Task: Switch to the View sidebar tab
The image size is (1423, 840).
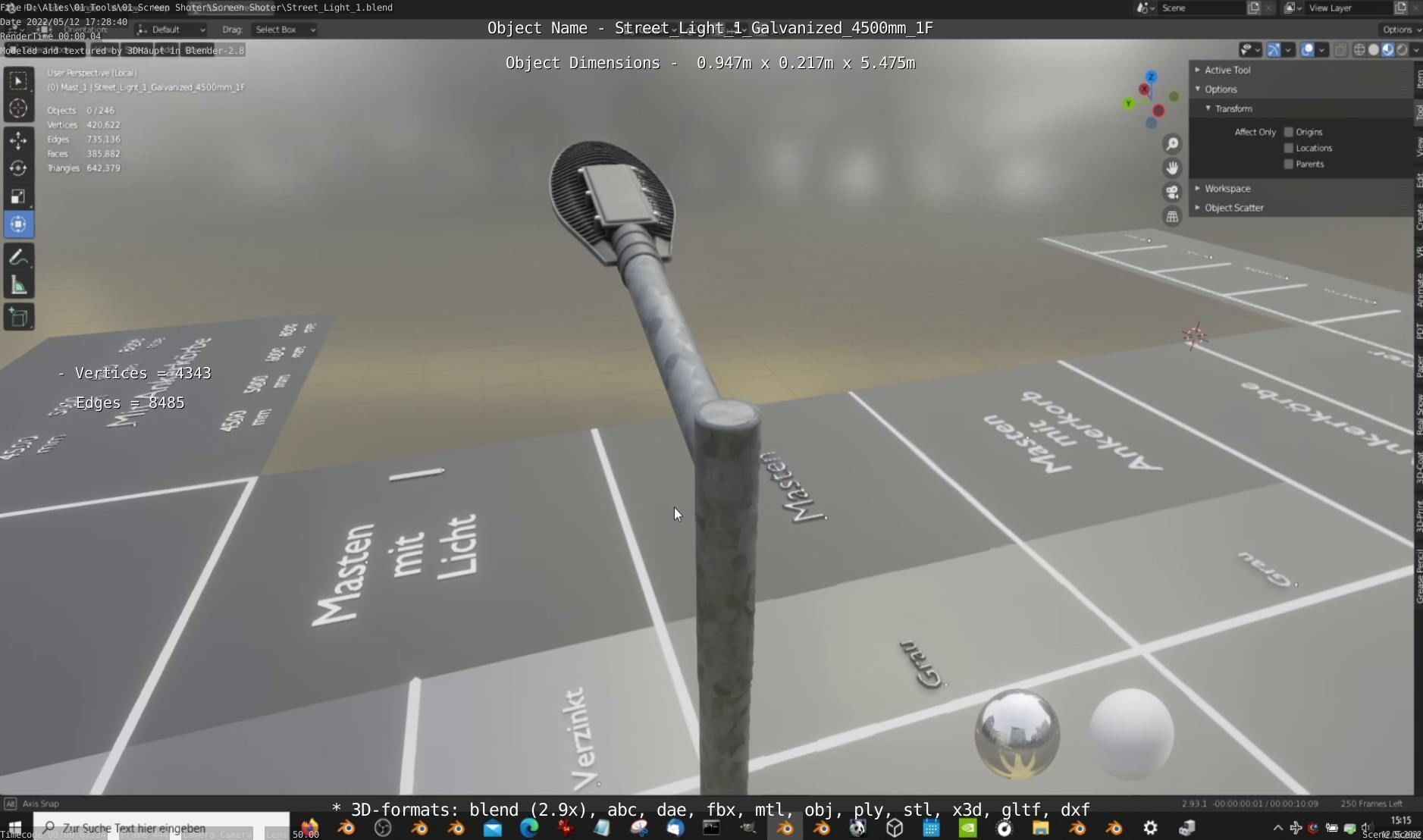Action: click(1418, 147)
